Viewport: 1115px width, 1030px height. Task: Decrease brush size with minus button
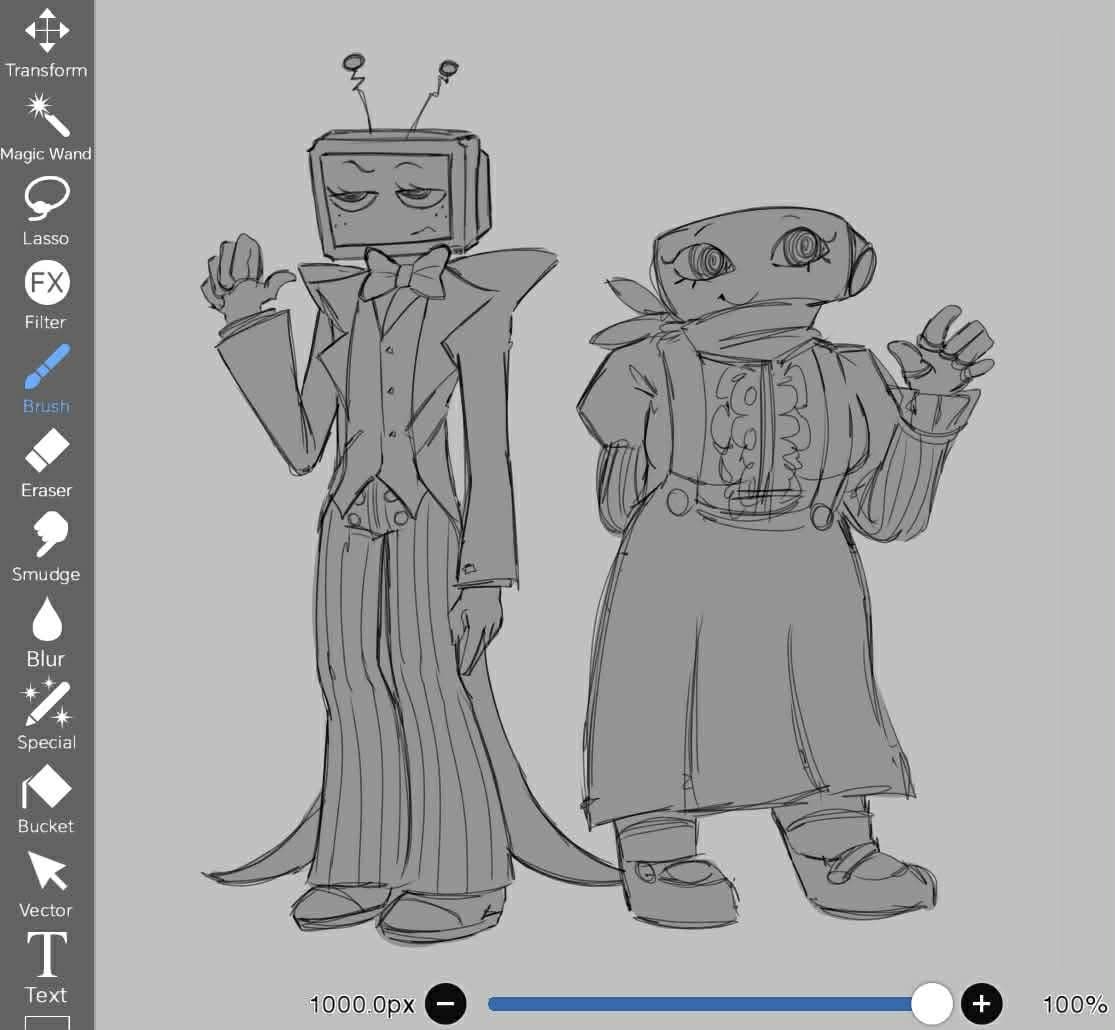point(446,1004)
